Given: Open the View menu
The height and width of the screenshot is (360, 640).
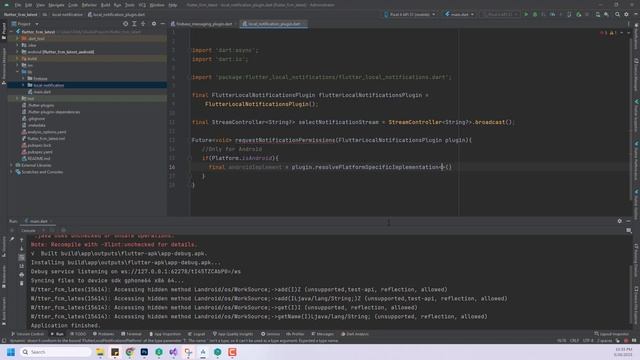Looking at the screenshot, I should pos(40,5).
